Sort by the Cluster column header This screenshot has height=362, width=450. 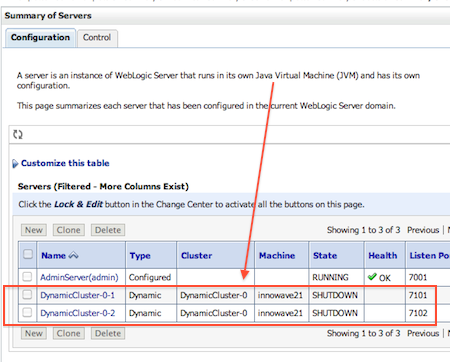(x=196, y=256)
